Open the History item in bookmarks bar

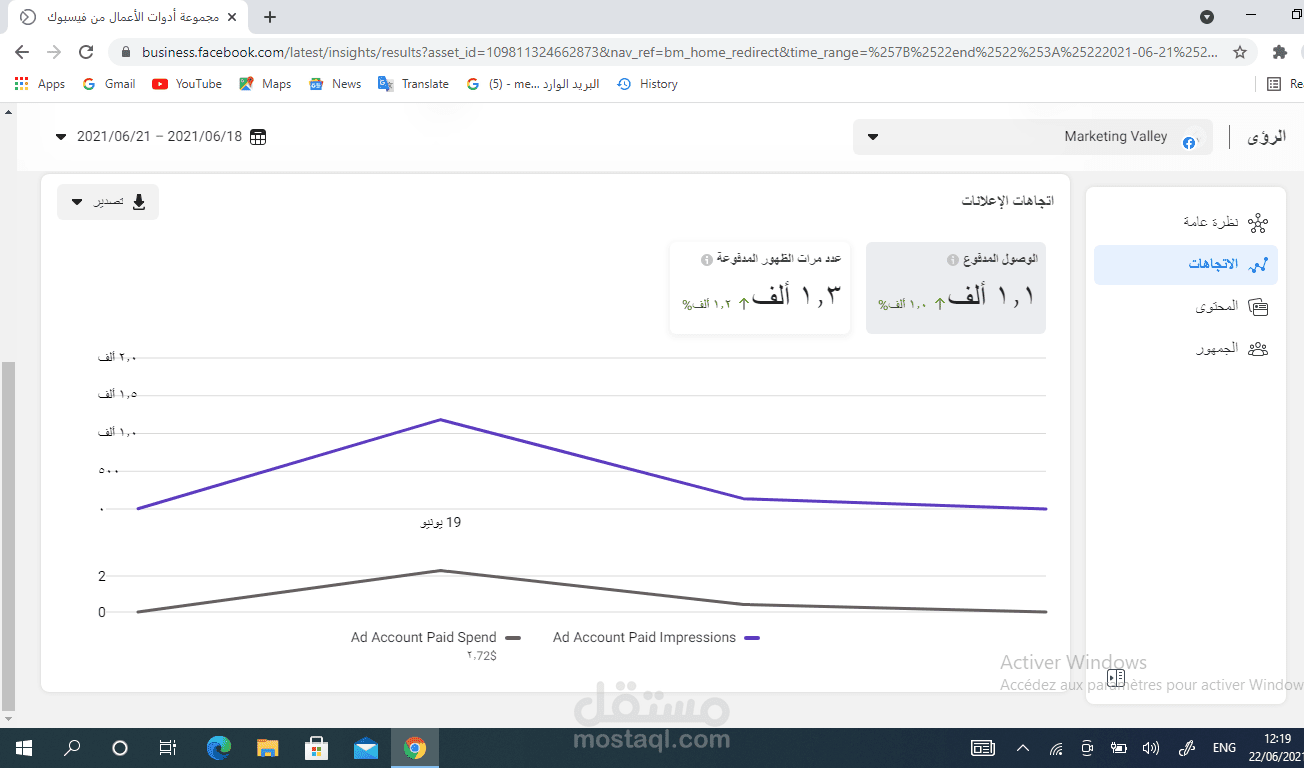[x=648, y=83]
